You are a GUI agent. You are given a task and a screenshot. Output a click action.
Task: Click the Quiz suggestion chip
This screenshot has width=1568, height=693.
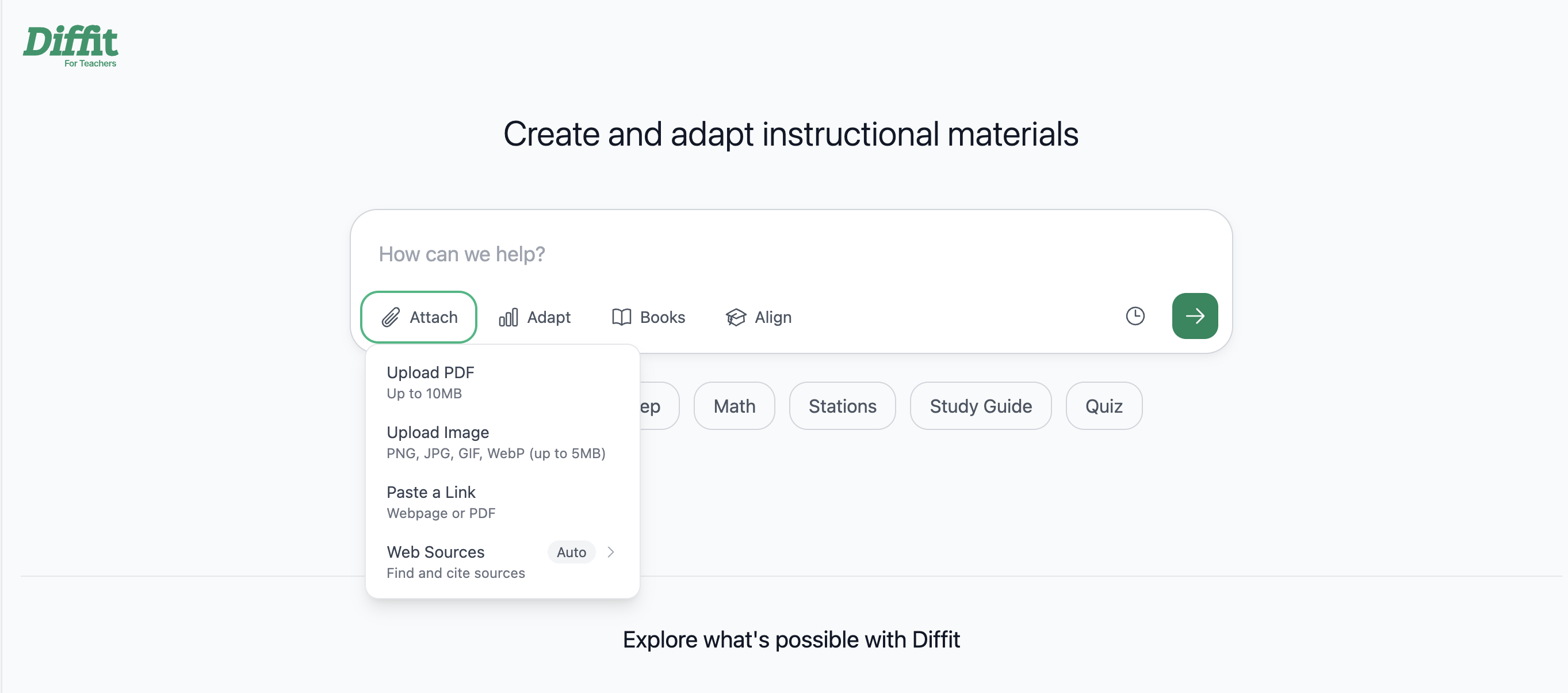point(1104,406)
